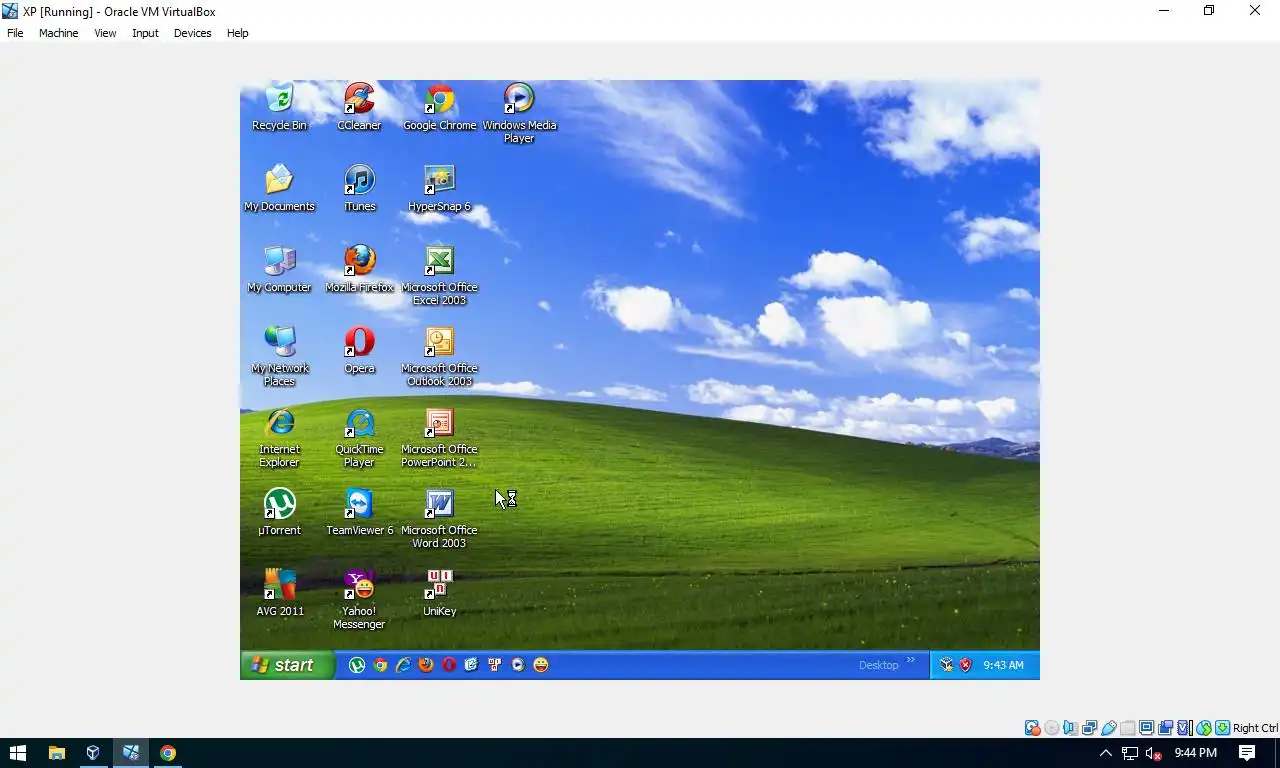Screen dimensions: 1280x768
Task: Select the Recycle Bin desktop icon
Action: [279, 107]
